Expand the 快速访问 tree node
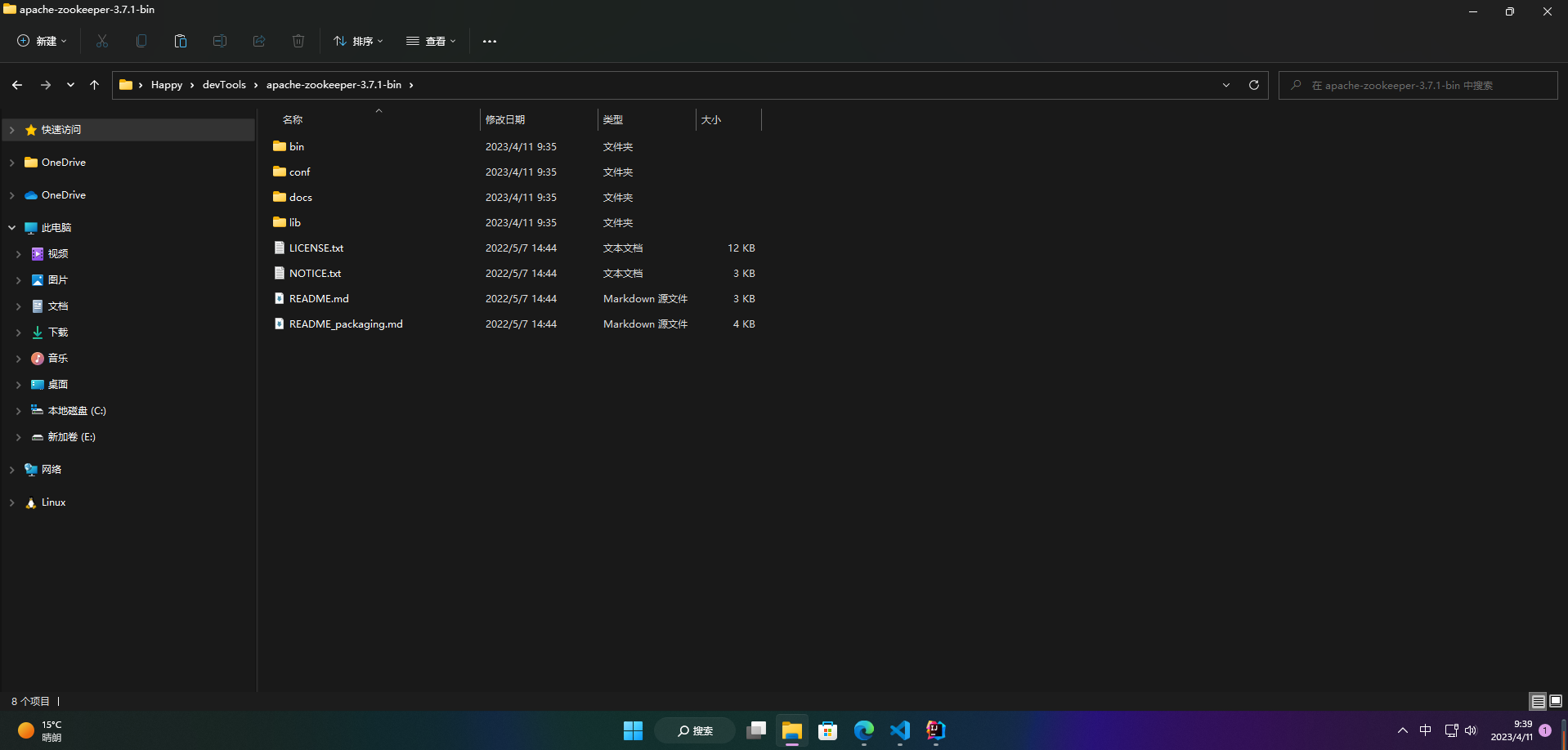The height and width of the screenshot is (750, 1568). [11, 130]
